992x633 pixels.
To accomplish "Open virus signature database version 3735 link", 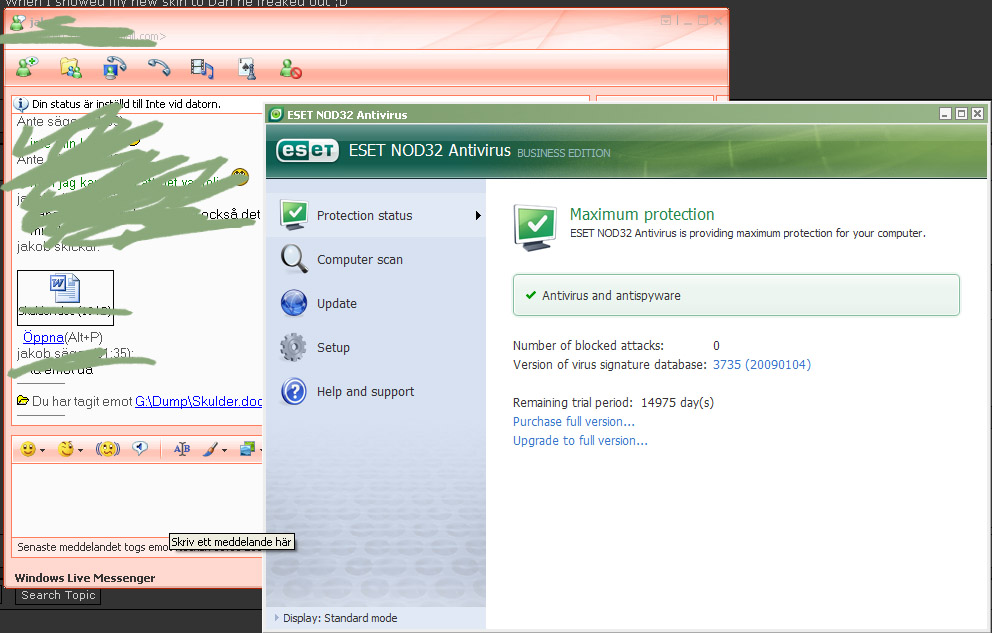I will coord(761,365).
